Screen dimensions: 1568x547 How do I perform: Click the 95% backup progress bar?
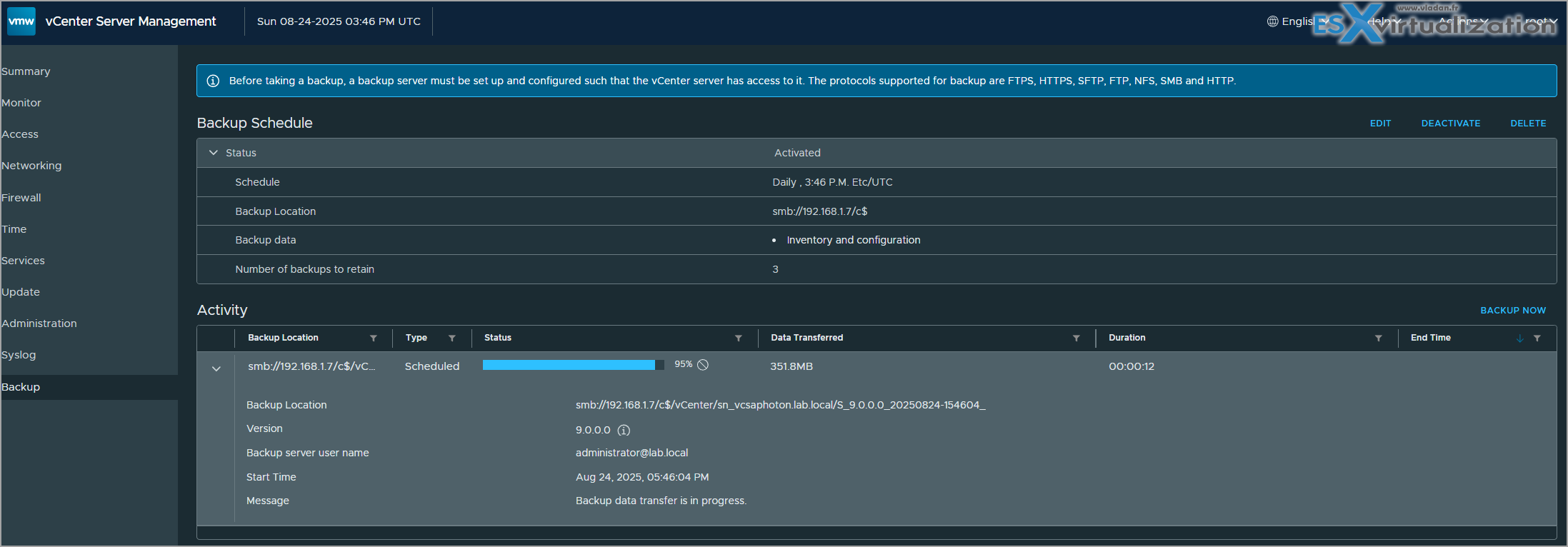pyautogui.click(x=574, y=365)
